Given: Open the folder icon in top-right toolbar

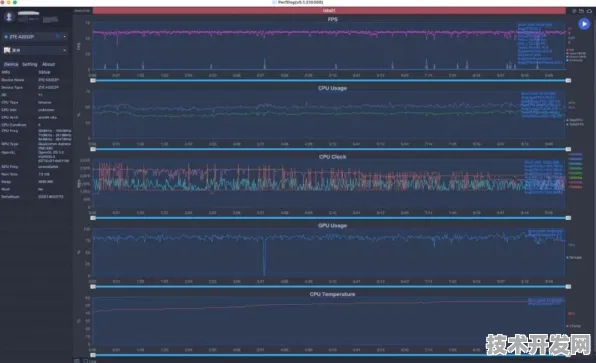Looking at the screenshot, I should tap(582, 11).
